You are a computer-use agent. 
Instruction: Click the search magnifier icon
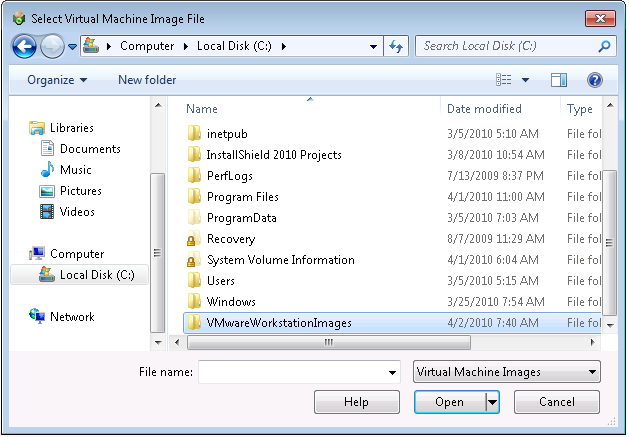605,46
